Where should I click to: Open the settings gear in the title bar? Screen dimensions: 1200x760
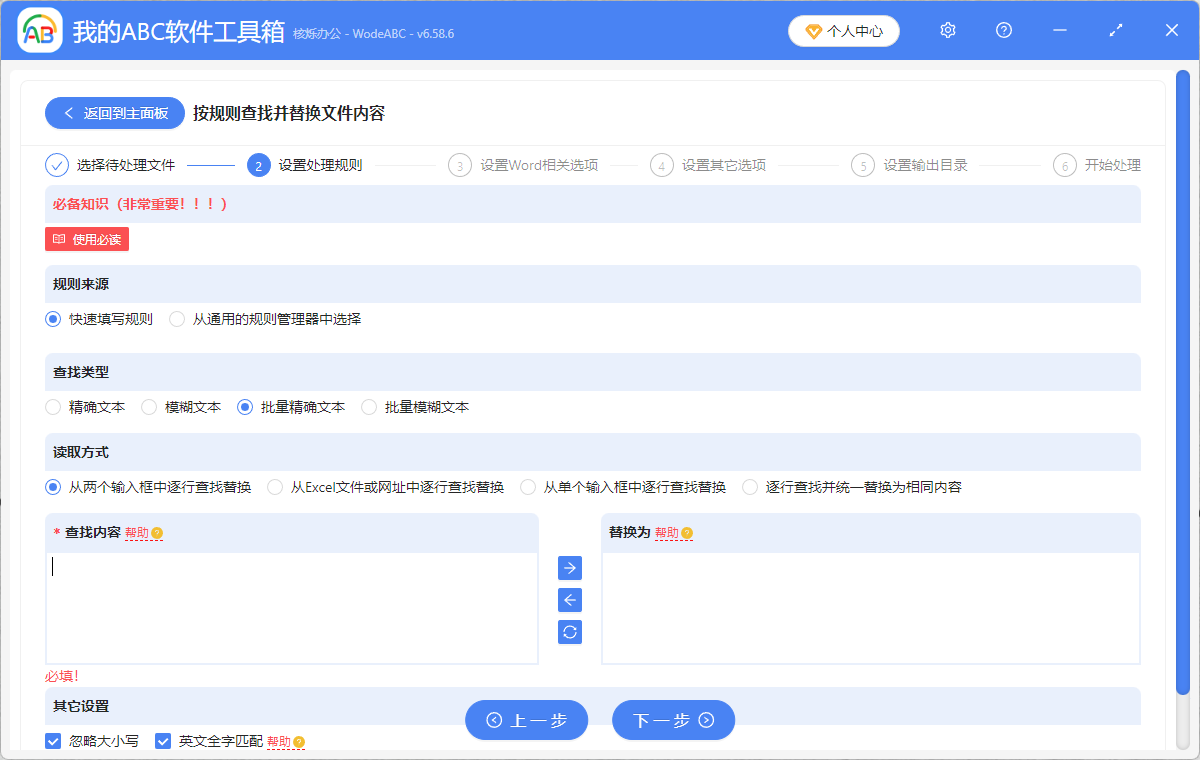coord(947,30)
